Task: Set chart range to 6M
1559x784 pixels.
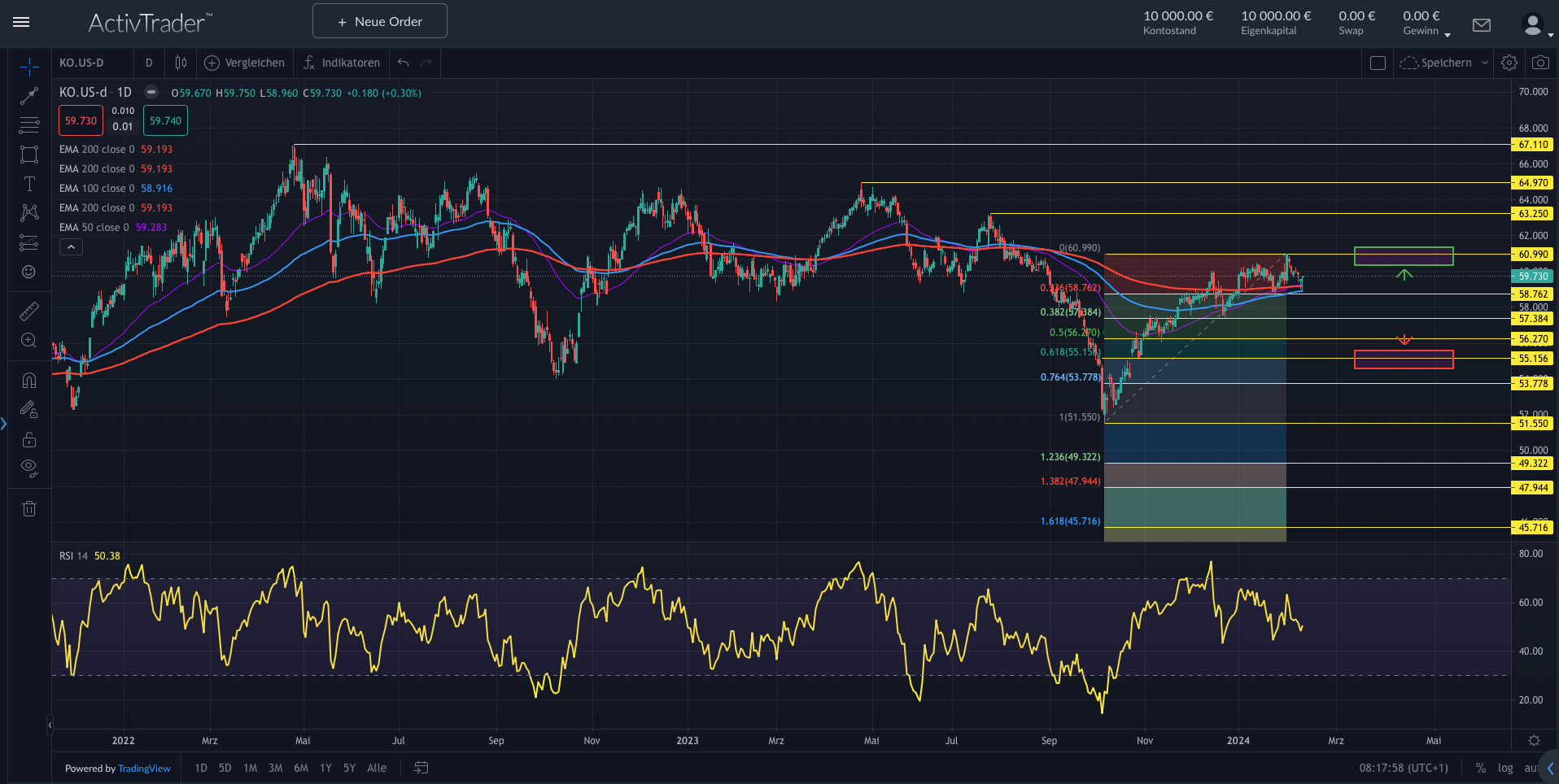Action: point(301,768)
